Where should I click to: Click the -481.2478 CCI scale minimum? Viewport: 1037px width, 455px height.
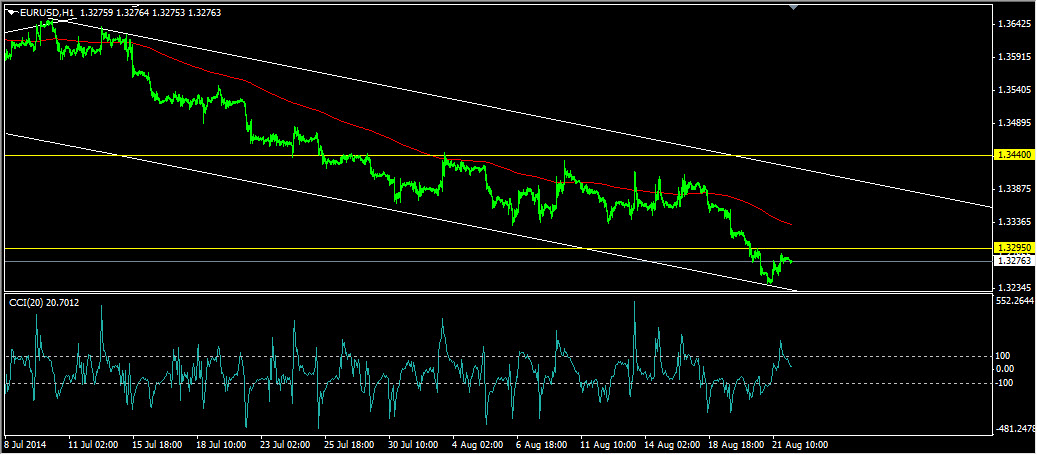[x=1016, y=429]
